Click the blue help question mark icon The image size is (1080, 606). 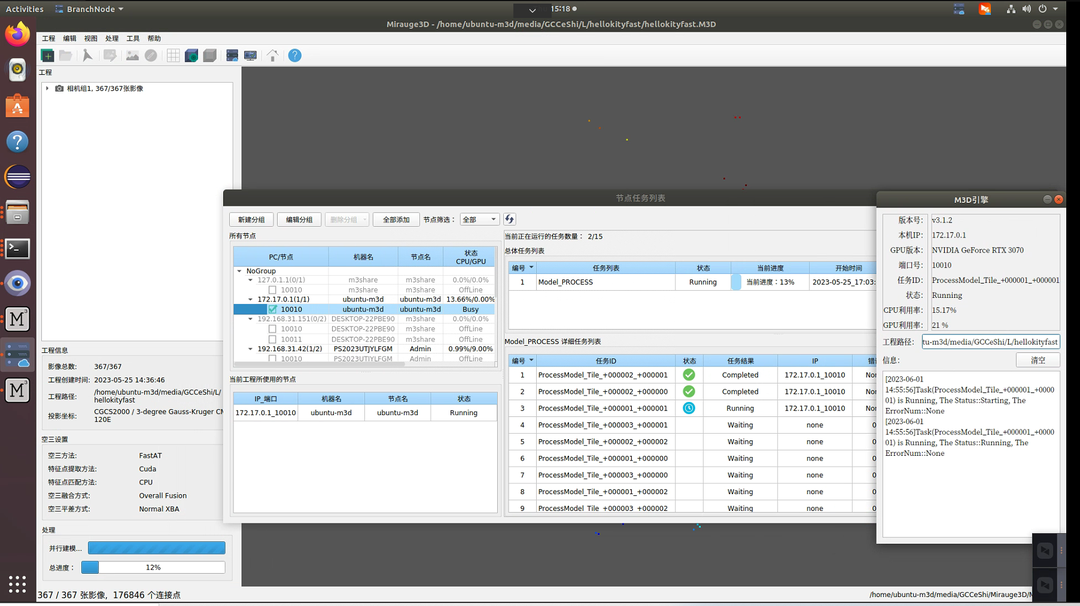pyautogui.click(x=295, y=56)
